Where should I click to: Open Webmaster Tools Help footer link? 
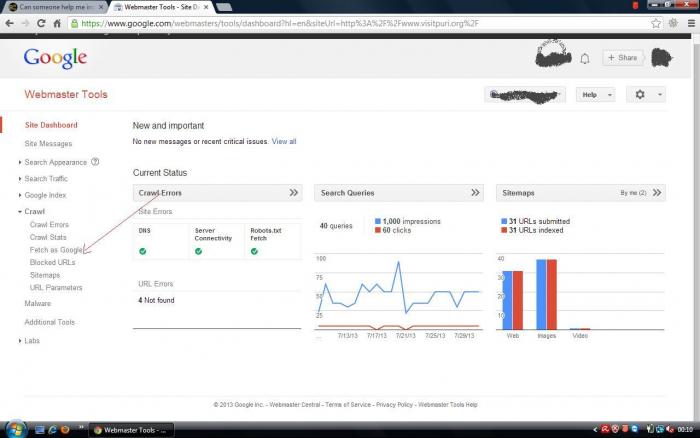447,405
